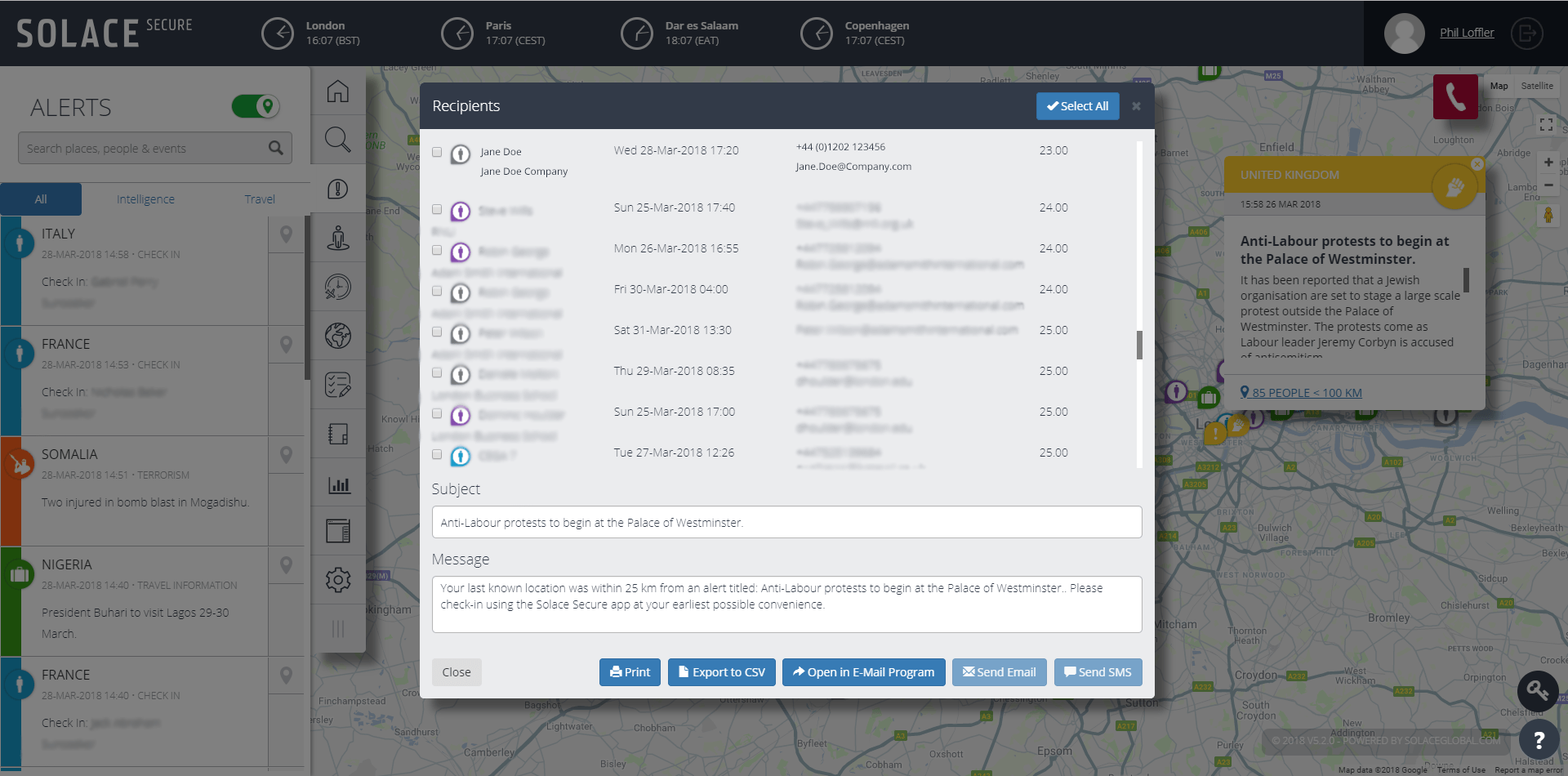Click the Message text area
This screenshot has height=776, width=1568.
pos(786,604)
